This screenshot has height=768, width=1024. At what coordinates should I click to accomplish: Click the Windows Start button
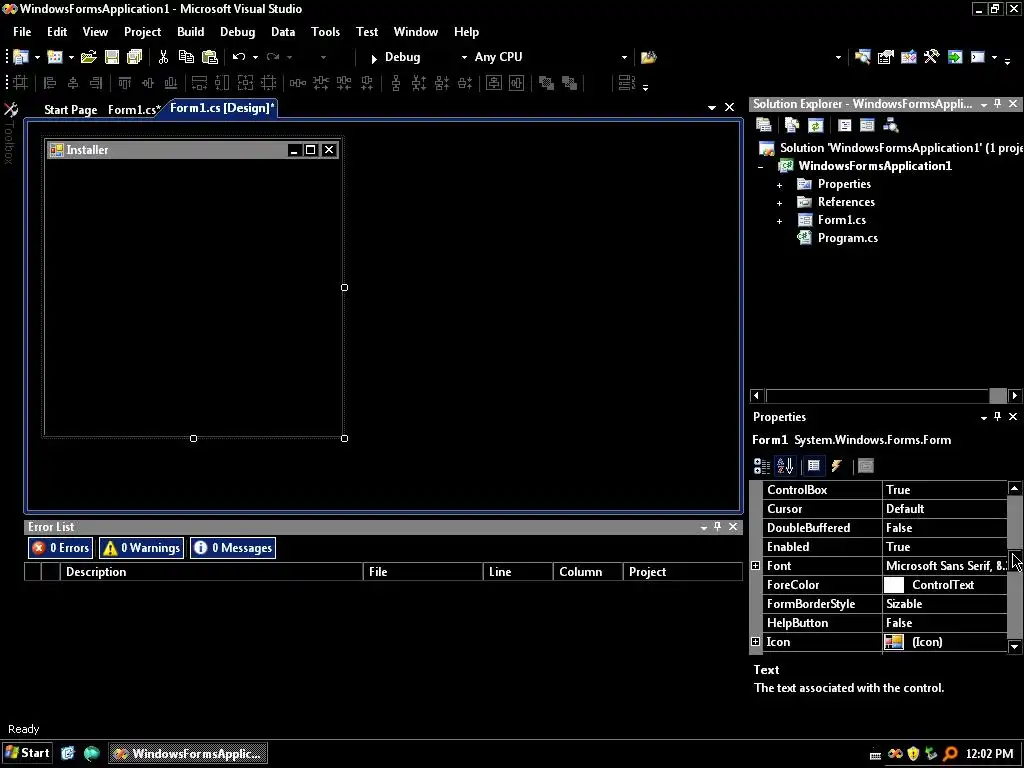pos(27,753)
